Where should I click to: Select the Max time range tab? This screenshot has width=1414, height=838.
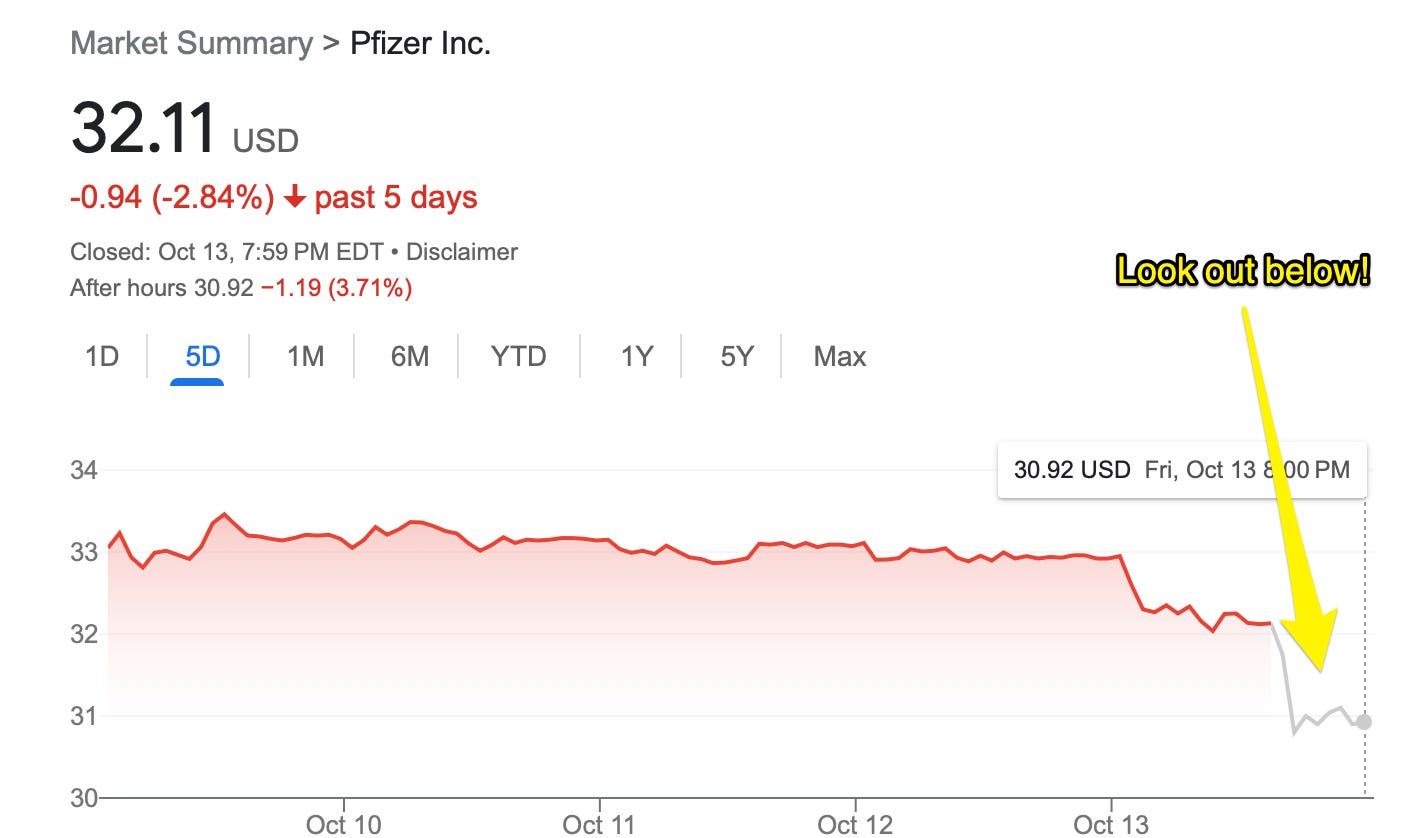coord(840,356)
